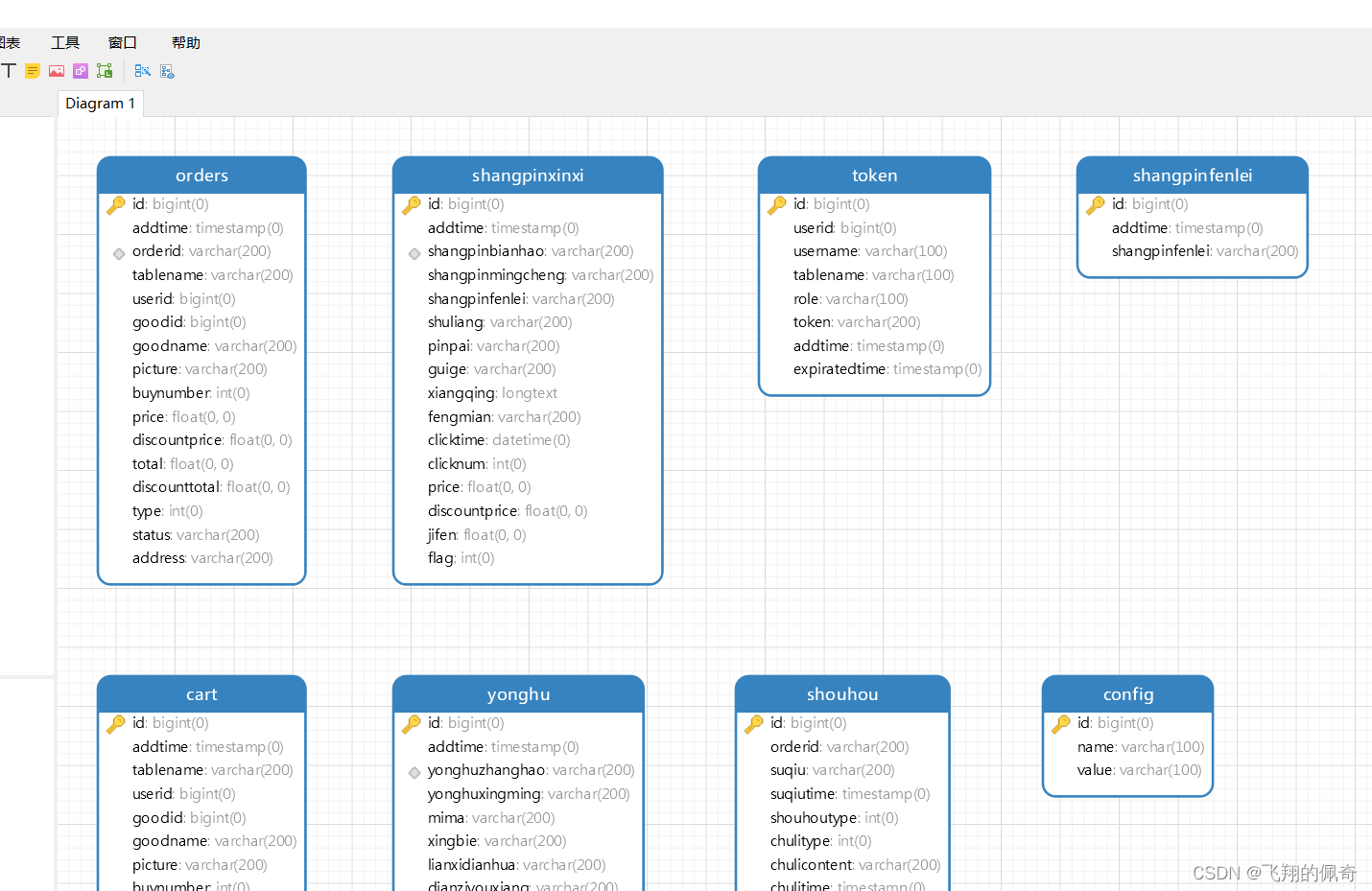This screenshot has height=891, width=1372.
Task: Open the 工具 menu
Action: coord(65,42)
